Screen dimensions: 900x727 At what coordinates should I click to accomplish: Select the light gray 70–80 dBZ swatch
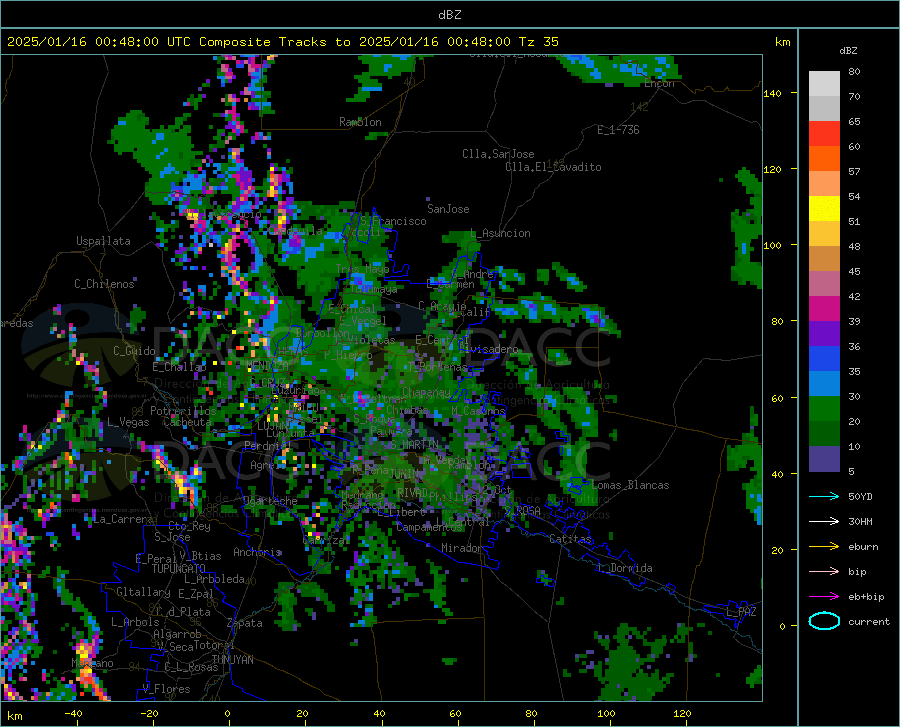click(x=824, y=84)
